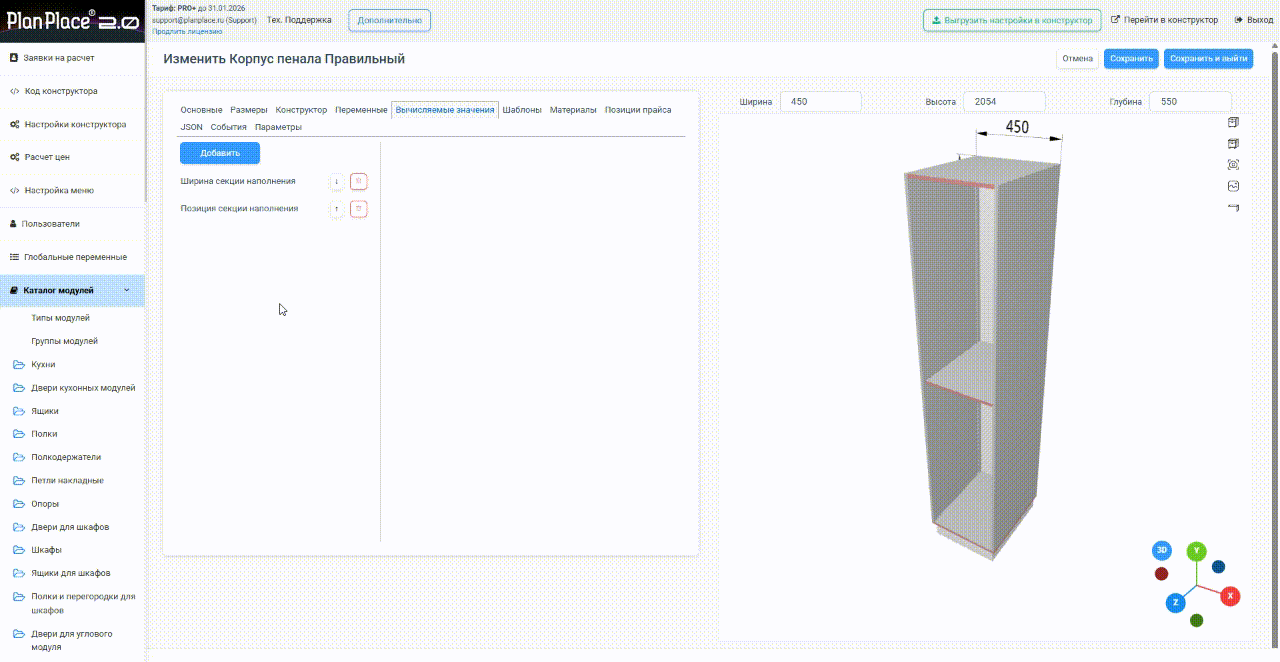Screen dimensions: 1280x662
Task: Click the dark blue negative-axis dot on gizmo
Action: (1218, 567)
